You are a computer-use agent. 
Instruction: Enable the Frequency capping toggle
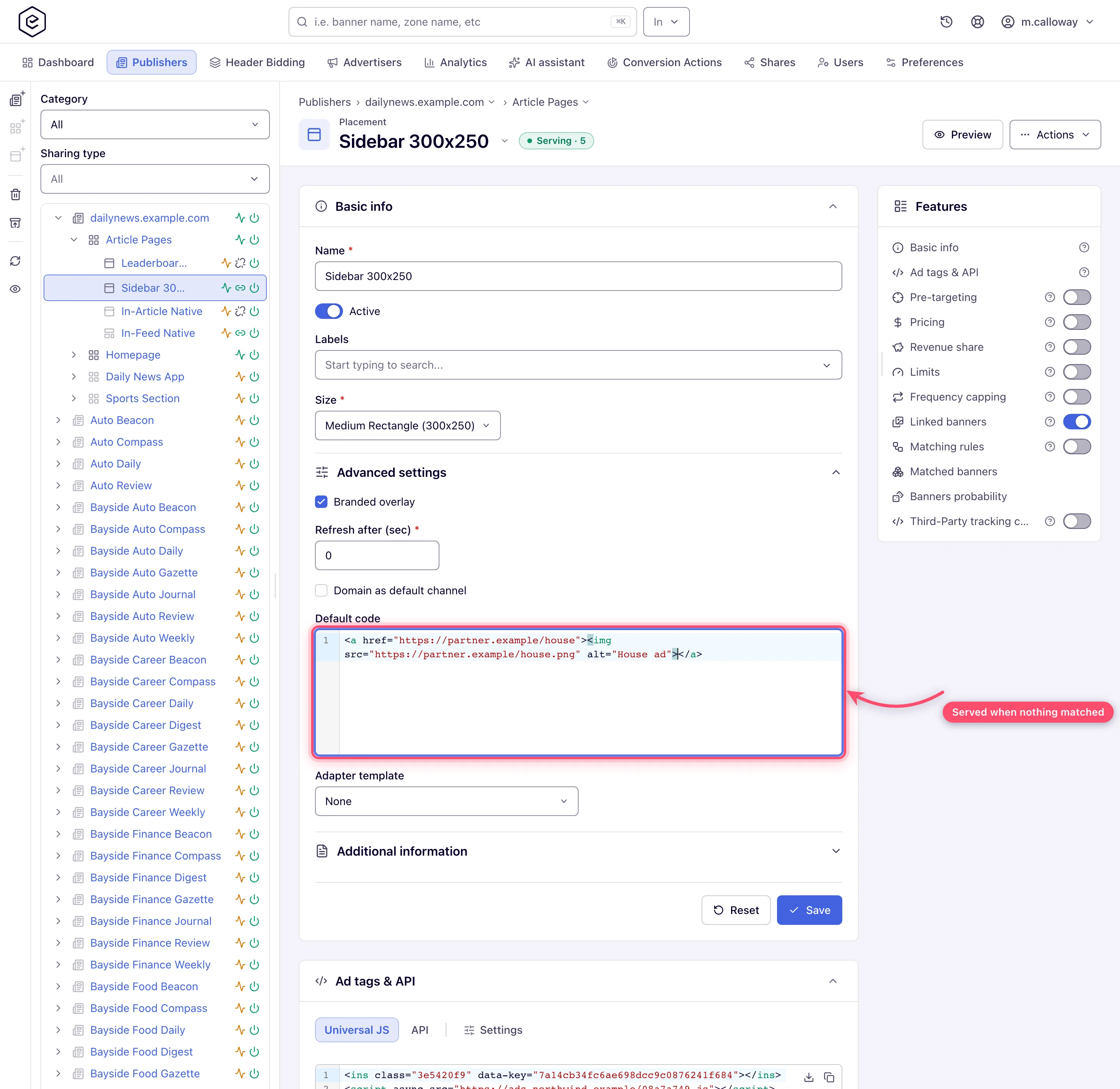tap(1077, 397)
